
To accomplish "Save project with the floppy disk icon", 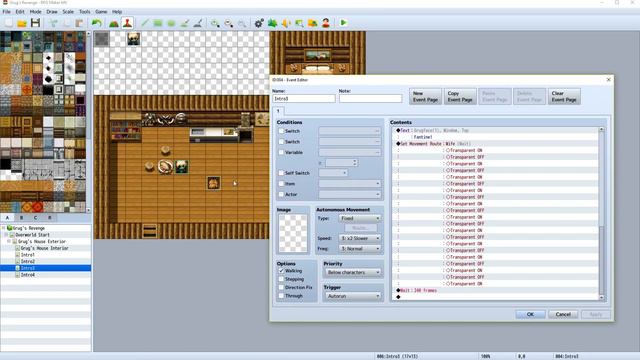I will pos(36,23).
